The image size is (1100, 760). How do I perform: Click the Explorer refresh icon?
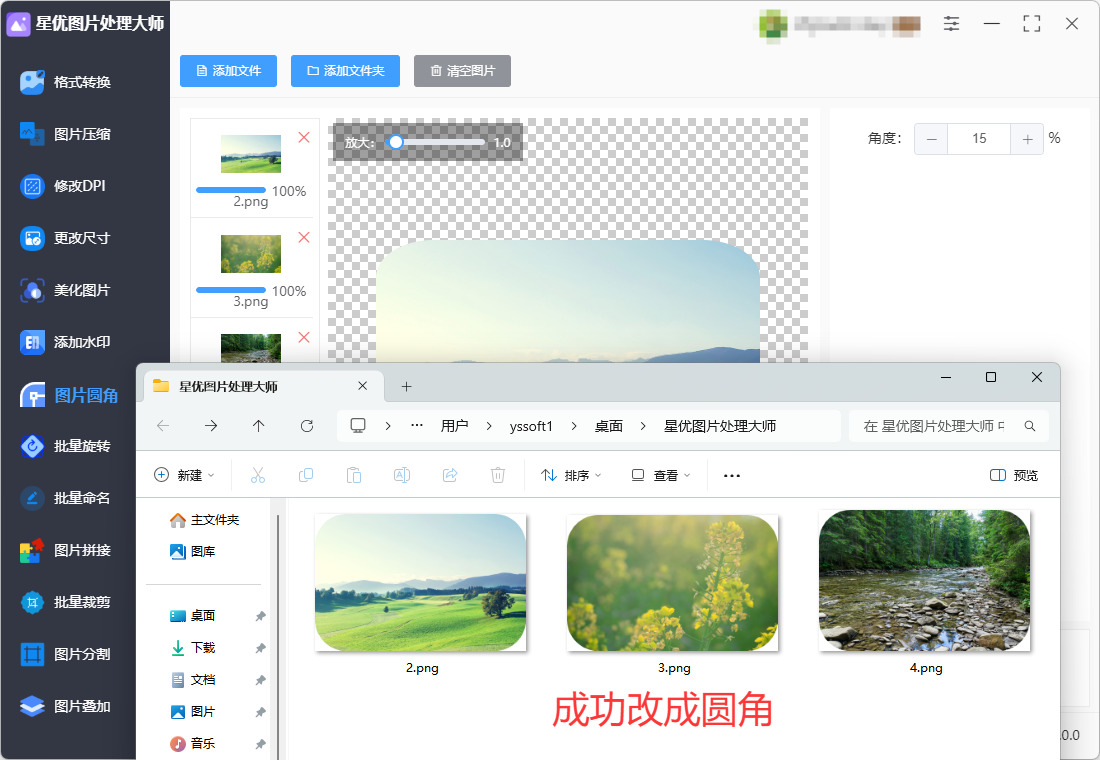point(307,426)
